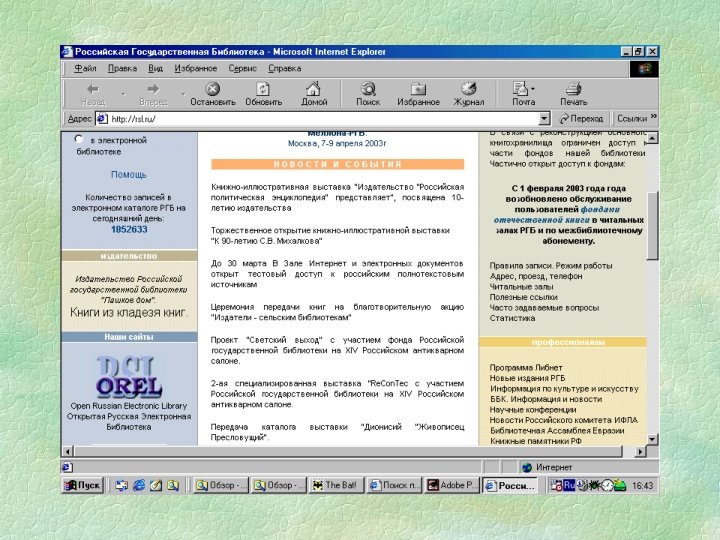Open 'Адрес, проезд, телефон' link

pyautogui.click(x=536, y=276)
